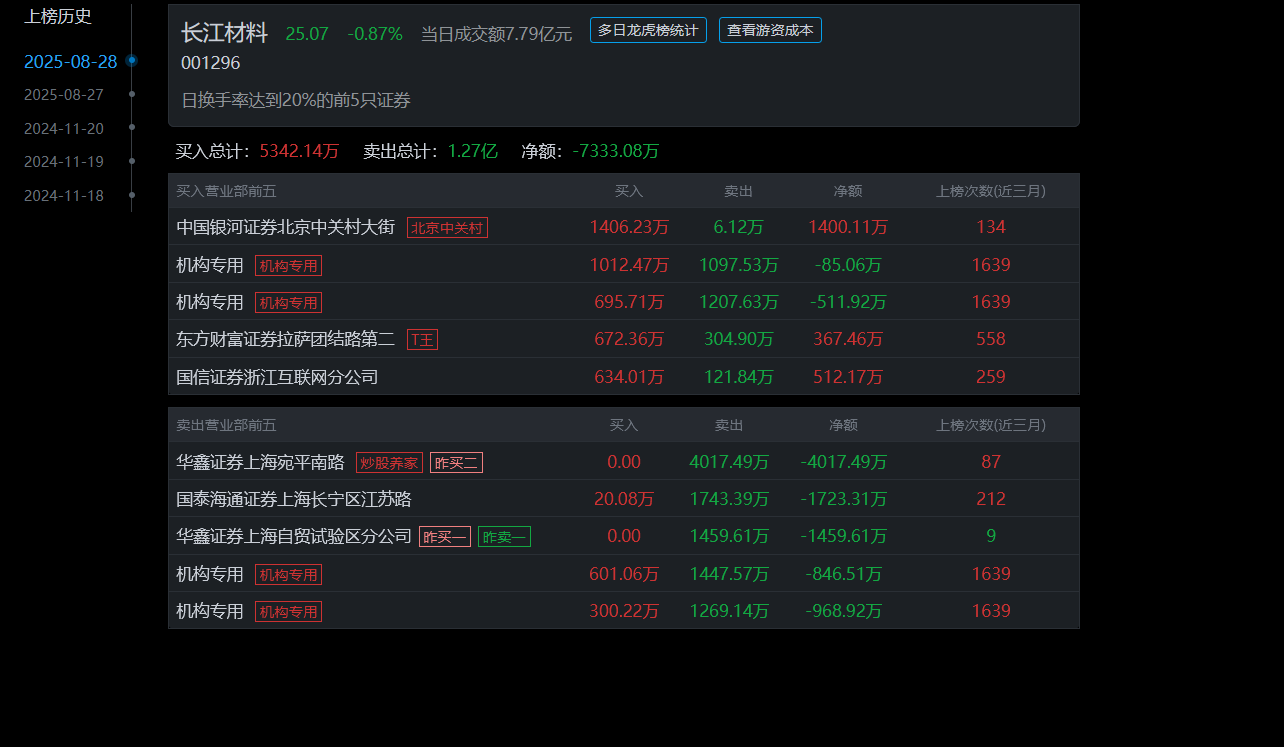Click the net value -4017.49万
Screen dimensions: 1284x747
coord(844,462)
